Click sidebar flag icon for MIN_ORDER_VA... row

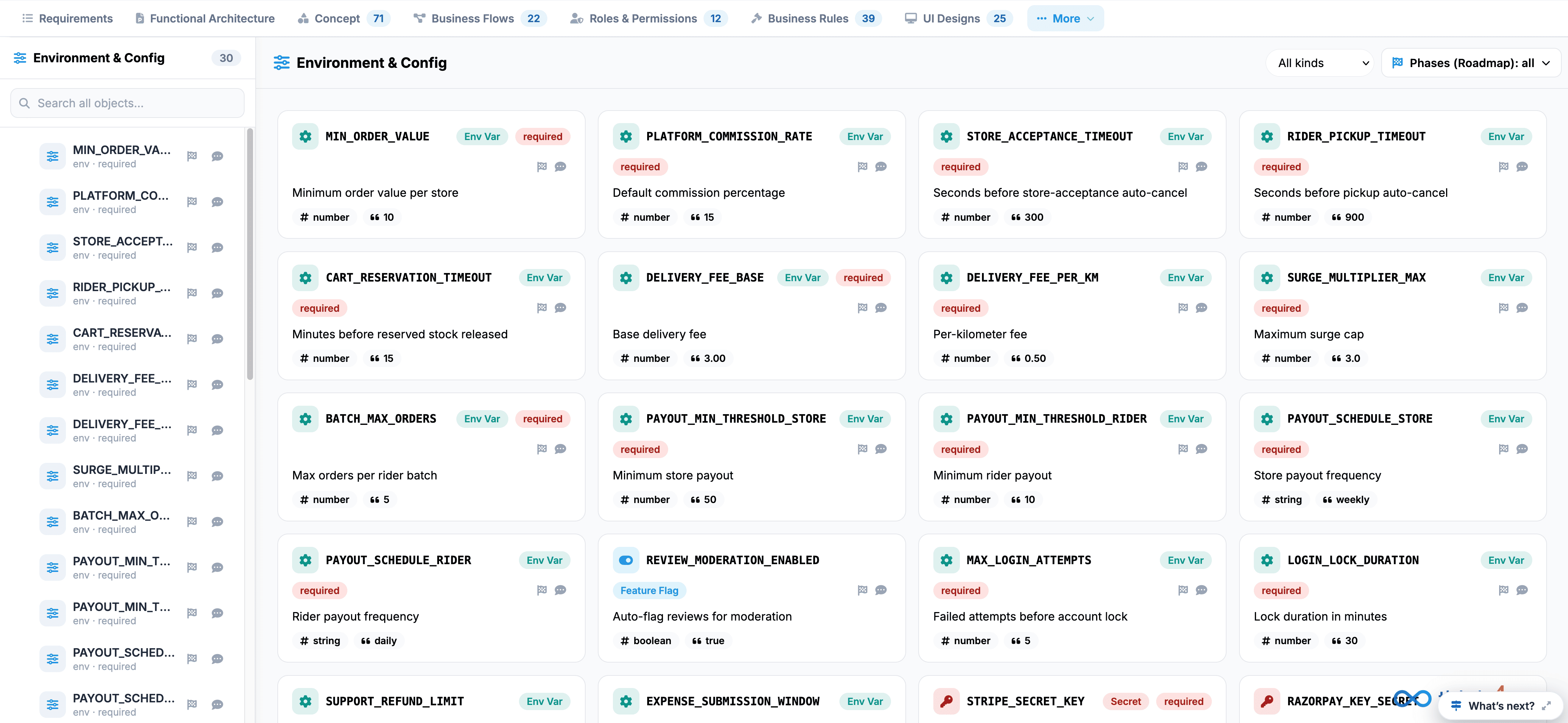click(192, 157)
